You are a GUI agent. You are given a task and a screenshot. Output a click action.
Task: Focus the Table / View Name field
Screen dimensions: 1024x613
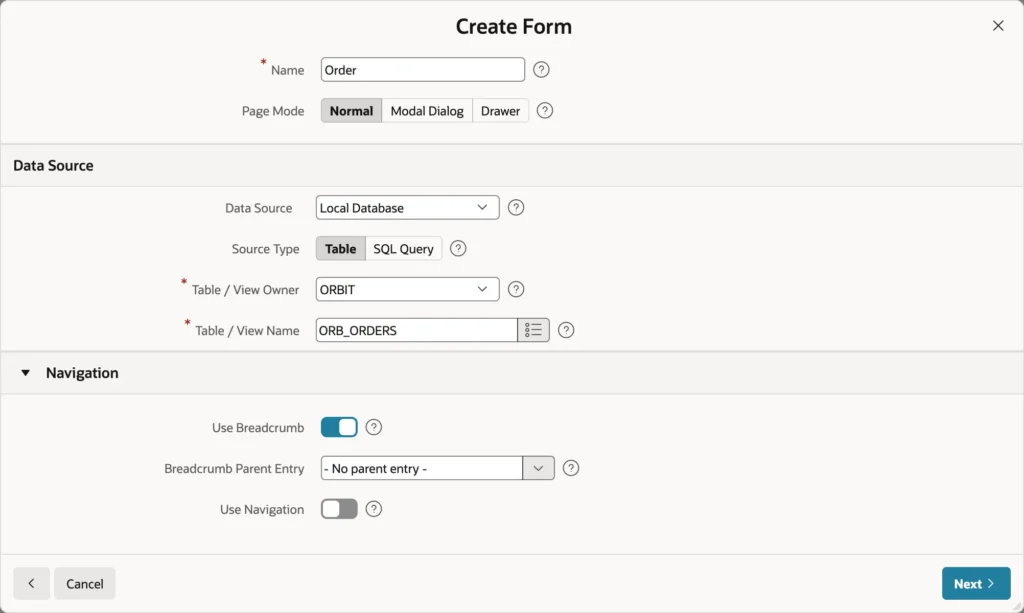pos(417,330)
